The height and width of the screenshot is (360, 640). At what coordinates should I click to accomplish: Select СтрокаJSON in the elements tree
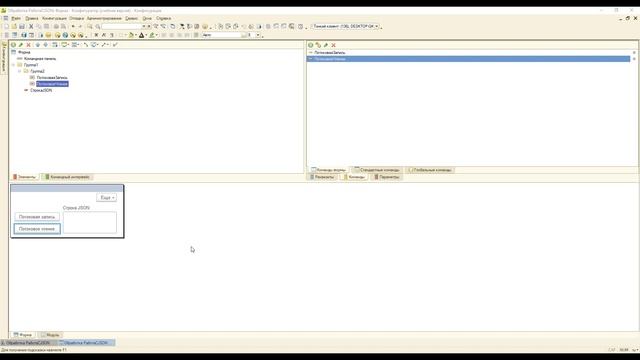(41, 90)
